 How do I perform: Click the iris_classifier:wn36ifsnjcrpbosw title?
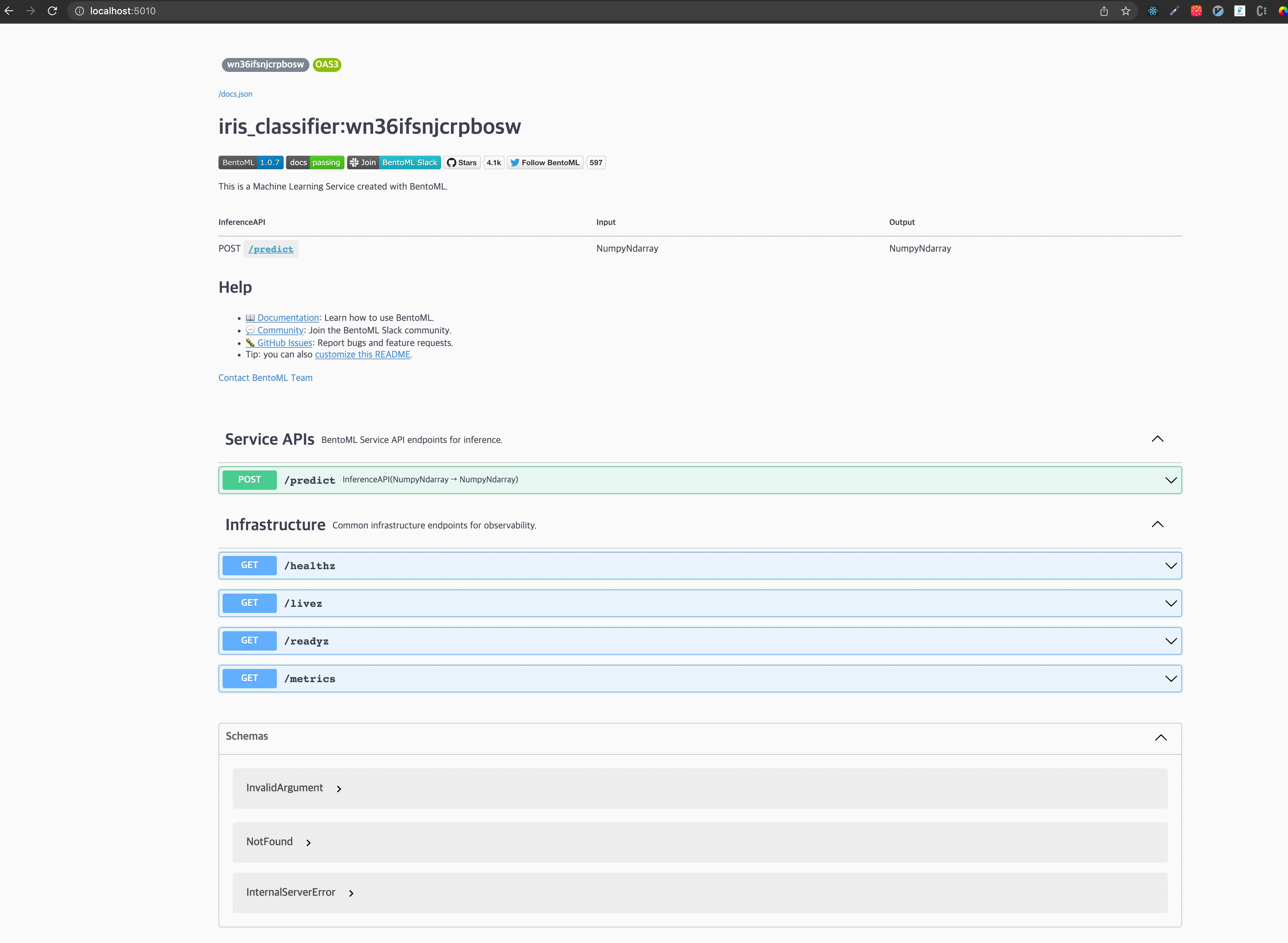tap(370, 127)
